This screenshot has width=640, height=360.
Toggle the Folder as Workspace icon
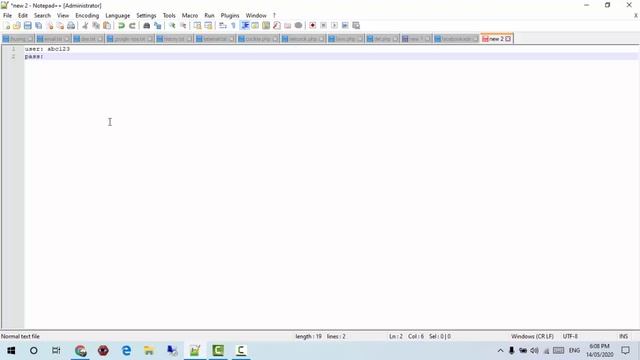click(287, 26)
